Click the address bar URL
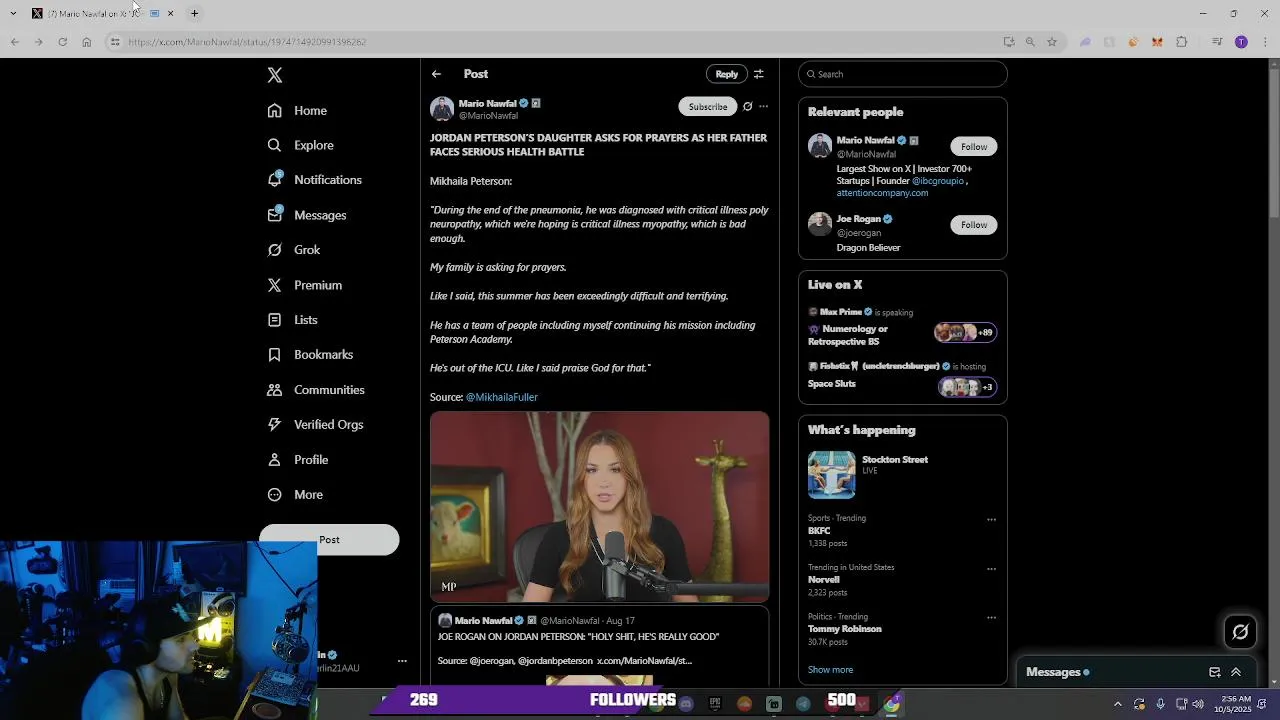 [x=247, y=42]
